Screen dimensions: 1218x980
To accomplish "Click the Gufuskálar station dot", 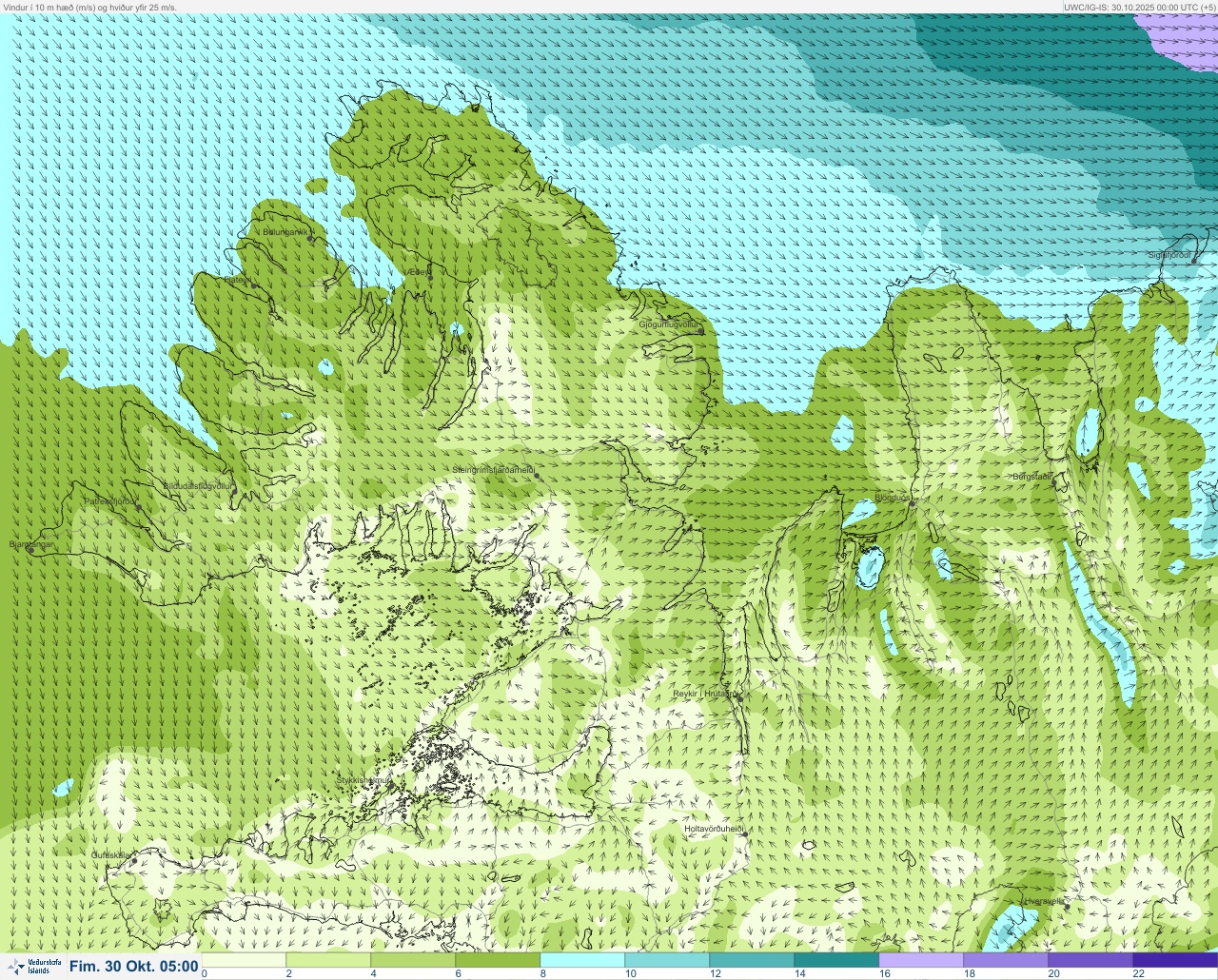I will coord(134,861).
